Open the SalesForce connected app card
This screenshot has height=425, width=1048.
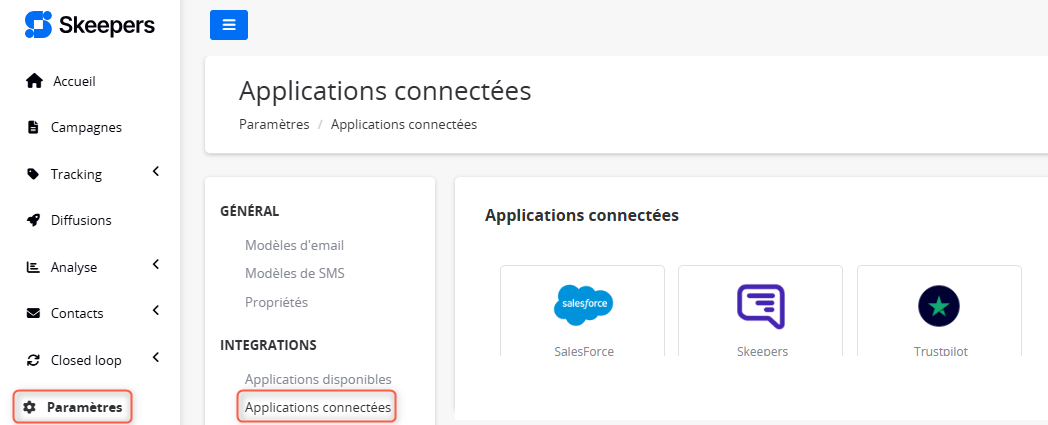pos(583,311)
